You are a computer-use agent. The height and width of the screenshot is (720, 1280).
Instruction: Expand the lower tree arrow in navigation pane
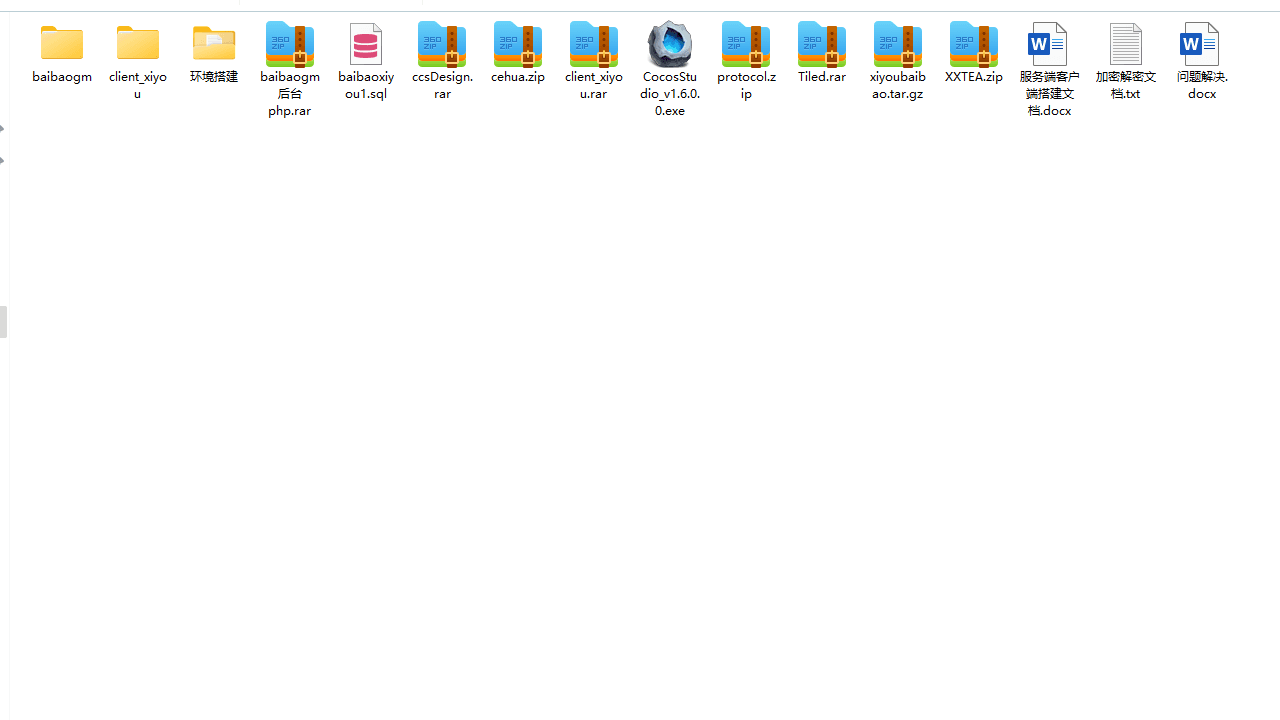[x=2, y=160]
